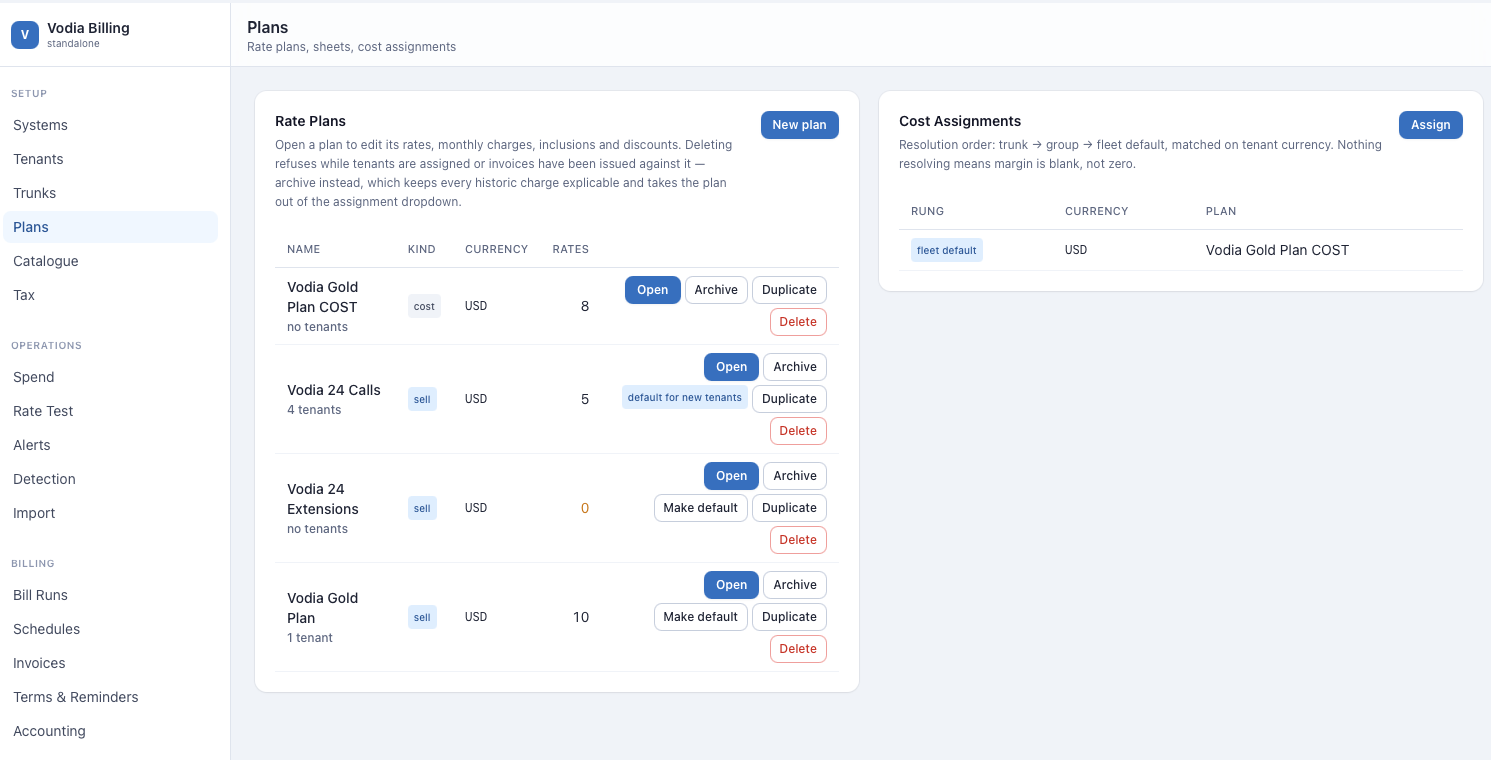The height and width of the screenshot is (760, 1491).
Task: Open Accounting in the sidebar
Action: tap(110, 731)
